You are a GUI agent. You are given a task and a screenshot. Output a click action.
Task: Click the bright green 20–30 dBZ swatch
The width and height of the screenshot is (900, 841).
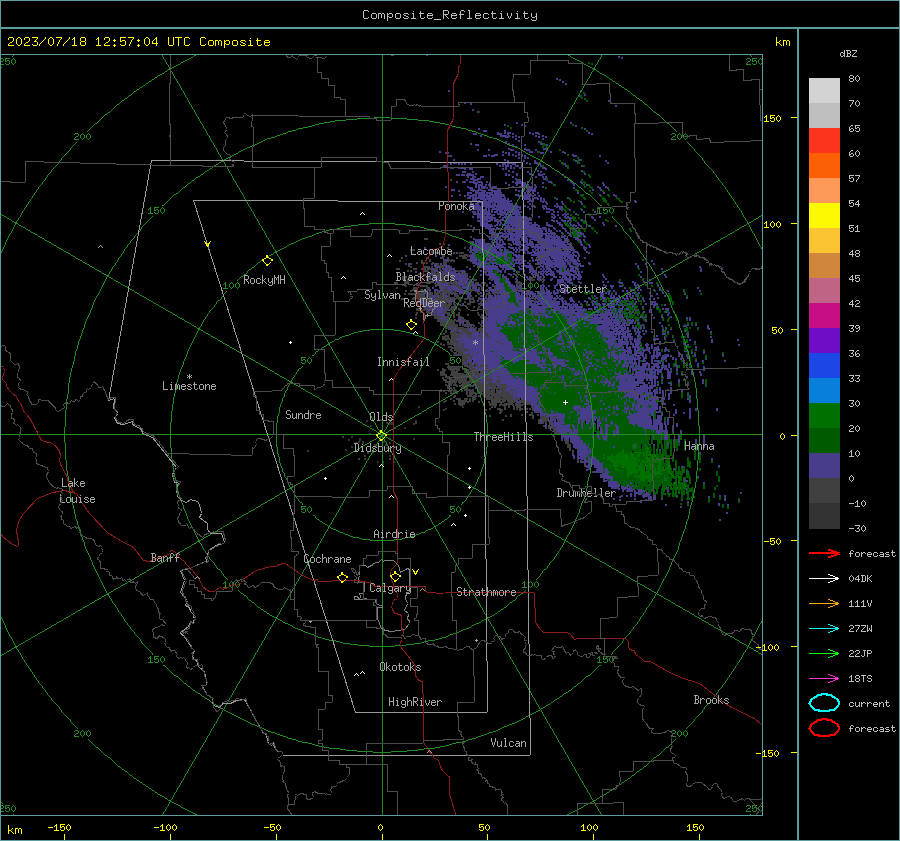(x=824, y=416)
